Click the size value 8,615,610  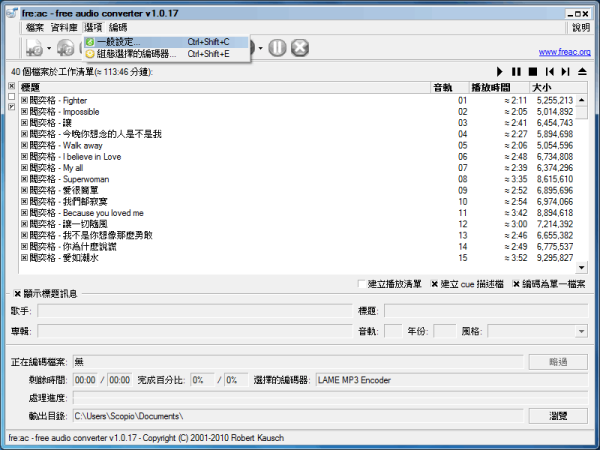tap(554, 179)
